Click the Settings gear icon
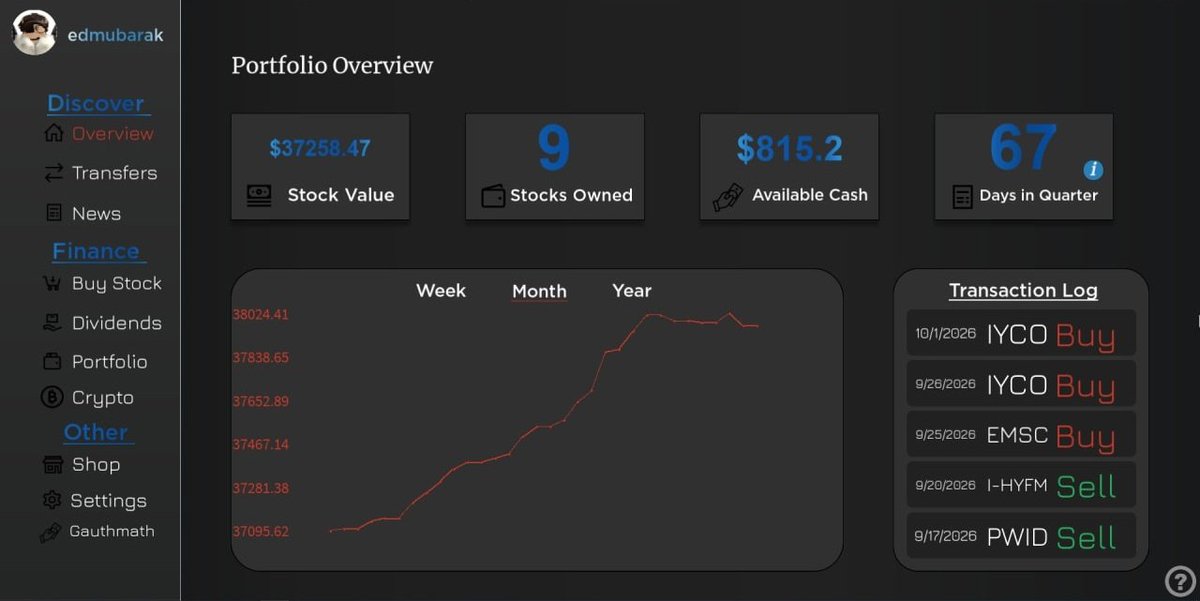This screenshot has width=1200, height=601. pyautogui.click(x=53, y=500)
